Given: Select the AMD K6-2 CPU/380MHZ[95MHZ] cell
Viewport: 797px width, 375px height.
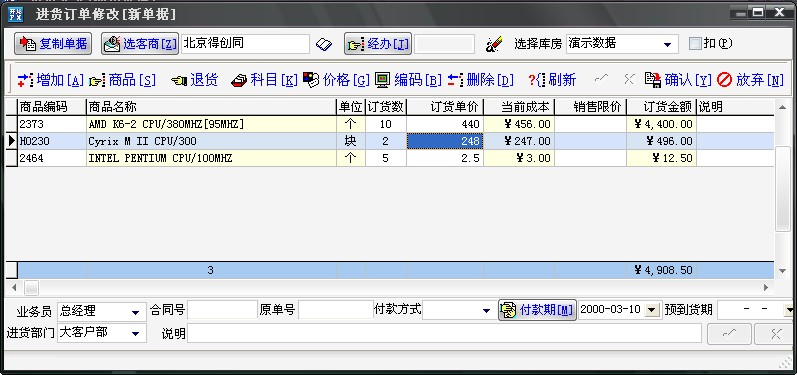Looking at the screenshot, I should coord(211,124).
